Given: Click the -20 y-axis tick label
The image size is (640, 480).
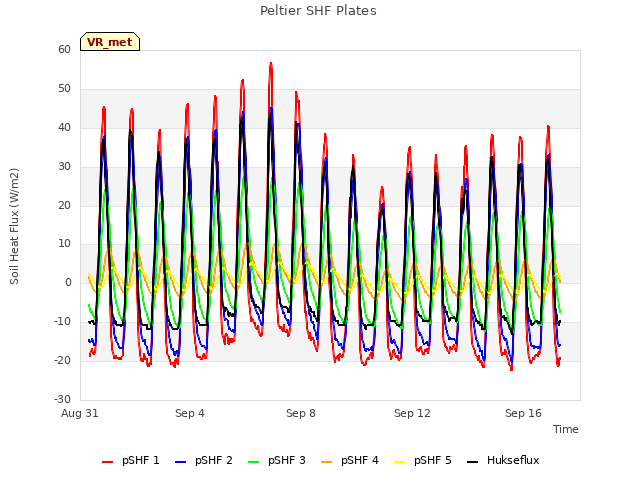Looking at the screenshot, I should 62,360.
